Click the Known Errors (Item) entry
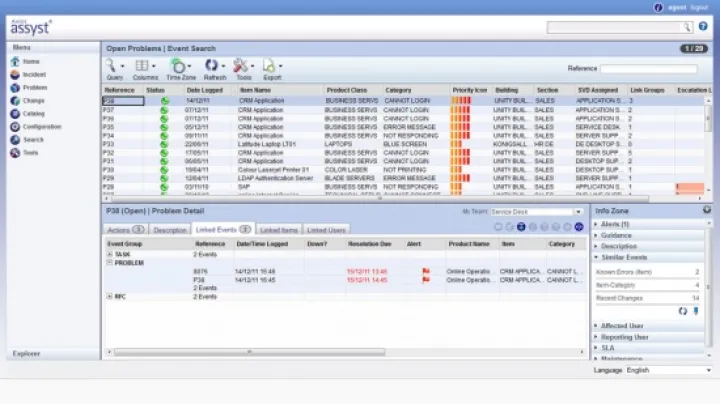The width and height of the screenshot is (720, 404). point(647,272)
